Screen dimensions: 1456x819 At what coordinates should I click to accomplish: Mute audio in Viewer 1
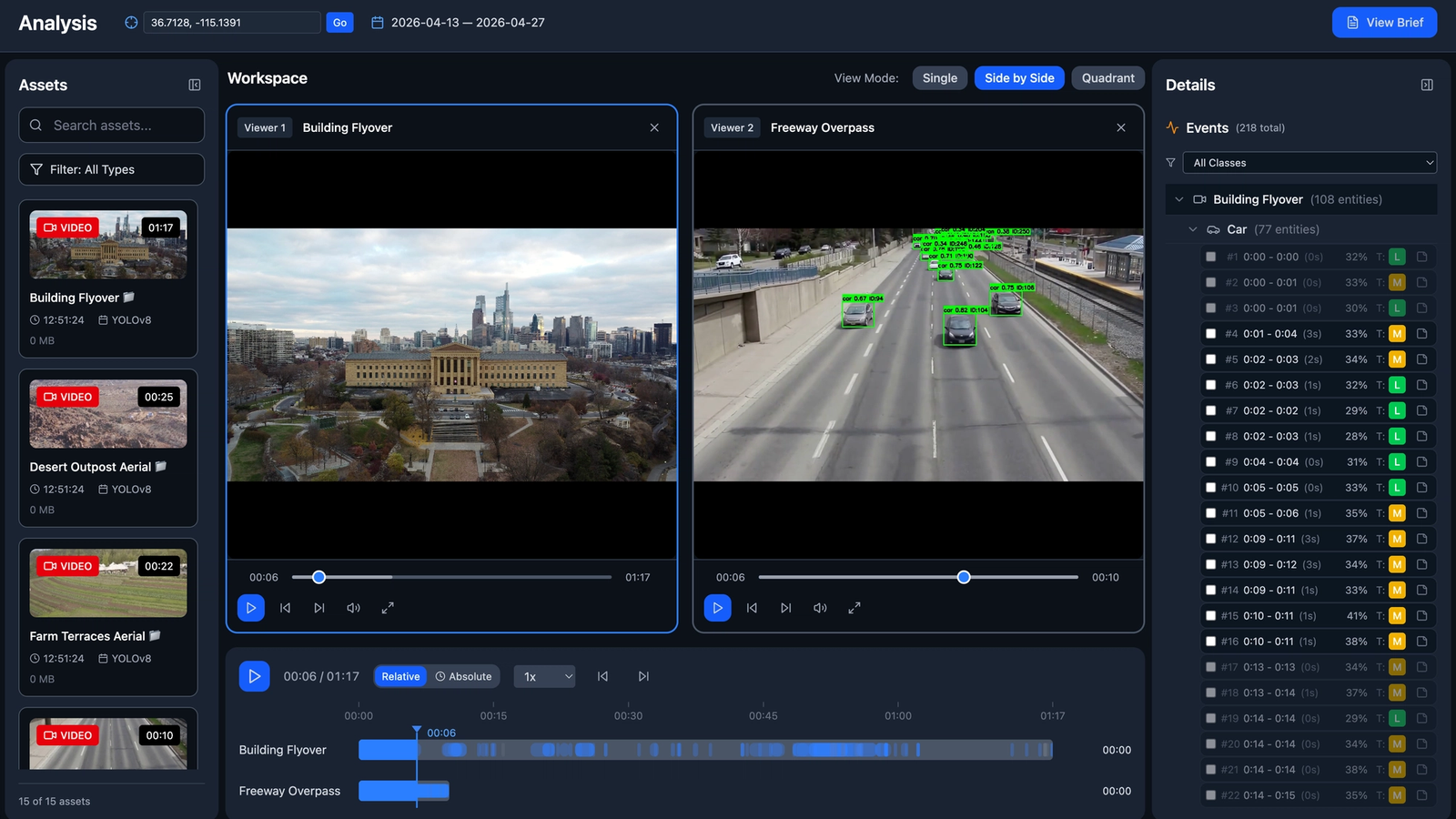pos(353,608)
